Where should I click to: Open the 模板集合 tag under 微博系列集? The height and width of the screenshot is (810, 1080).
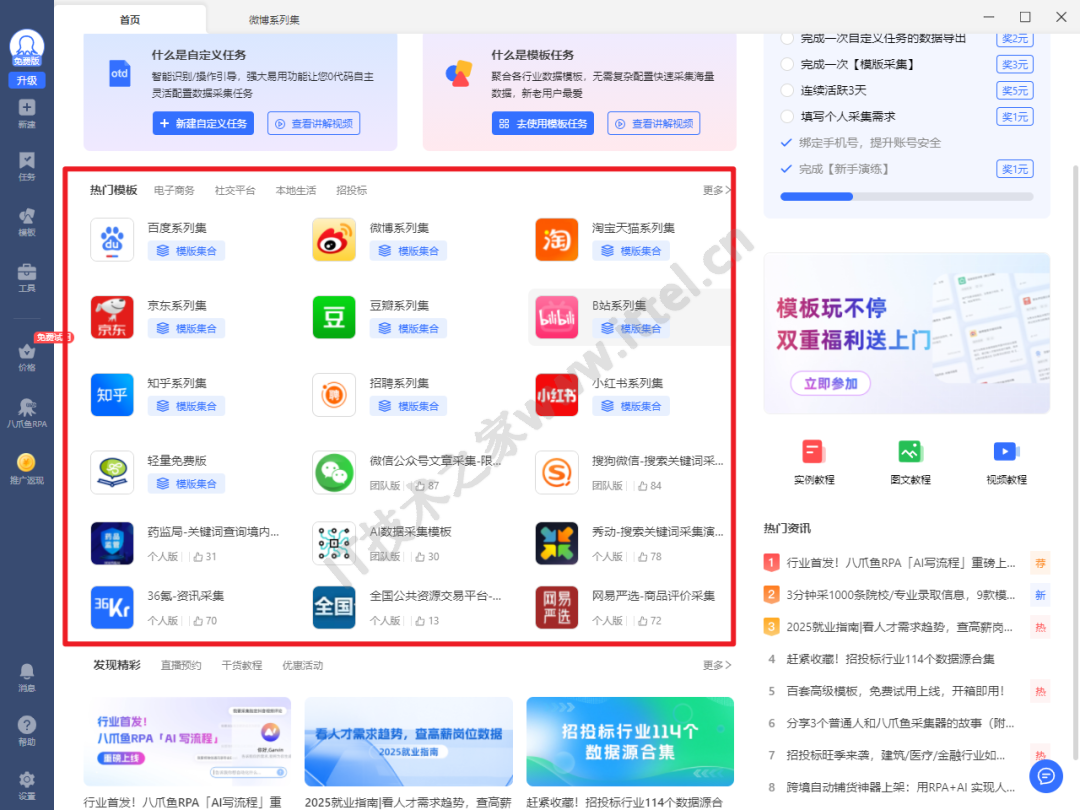click(x=409, y=251)
